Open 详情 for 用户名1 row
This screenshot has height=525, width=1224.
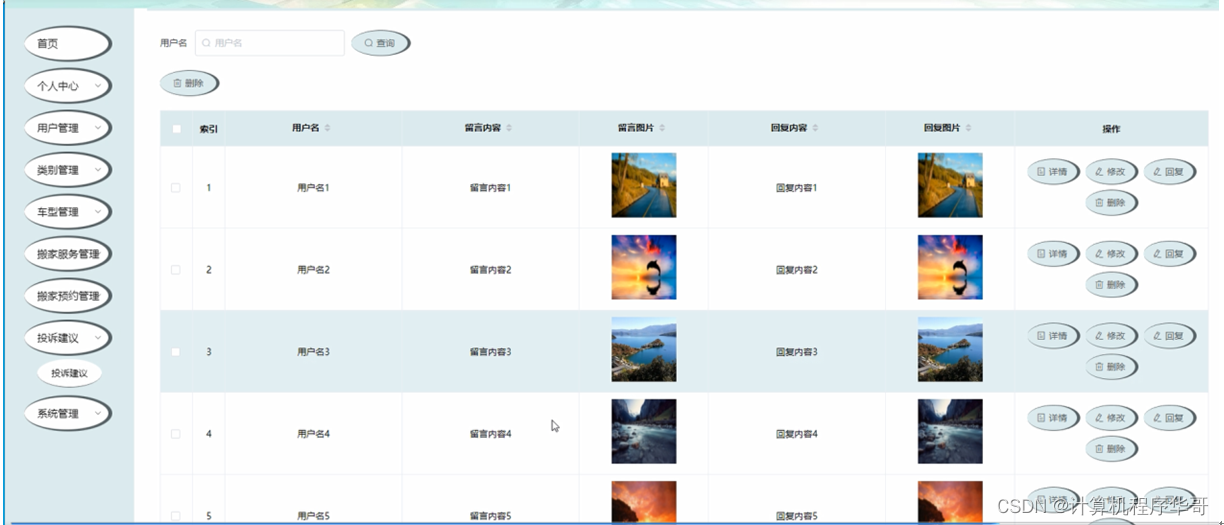pos(1053,172)
